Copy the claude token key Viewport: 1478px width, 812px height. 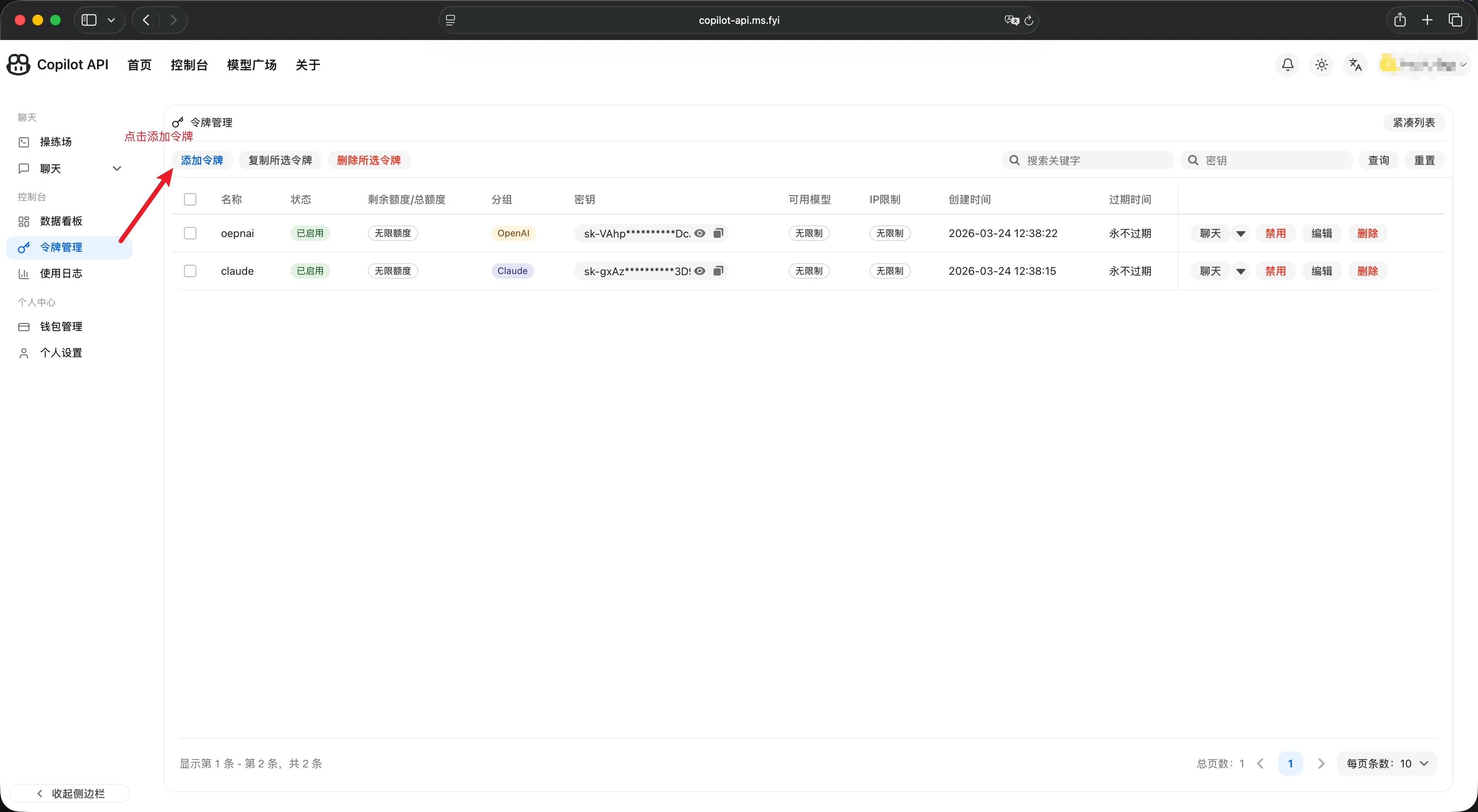(718, 271)
